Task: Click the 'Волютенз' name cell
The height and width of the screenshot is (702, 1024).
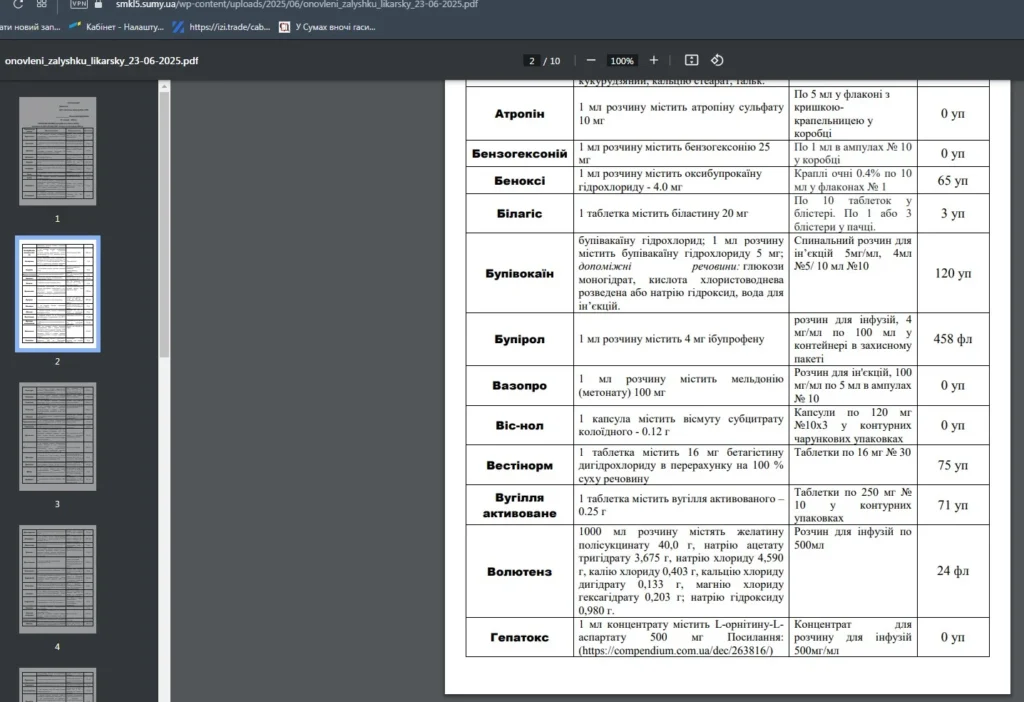Action: pyautogui.click(x=519, y=571)
